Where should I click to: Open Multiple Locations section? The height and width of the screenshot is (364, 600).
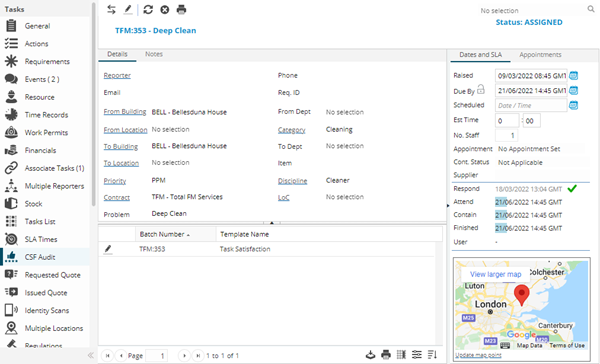54,328
